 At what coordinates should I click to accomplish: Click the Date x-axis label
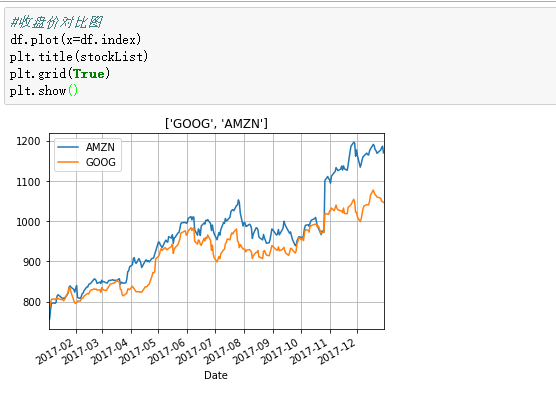point(216,375)
